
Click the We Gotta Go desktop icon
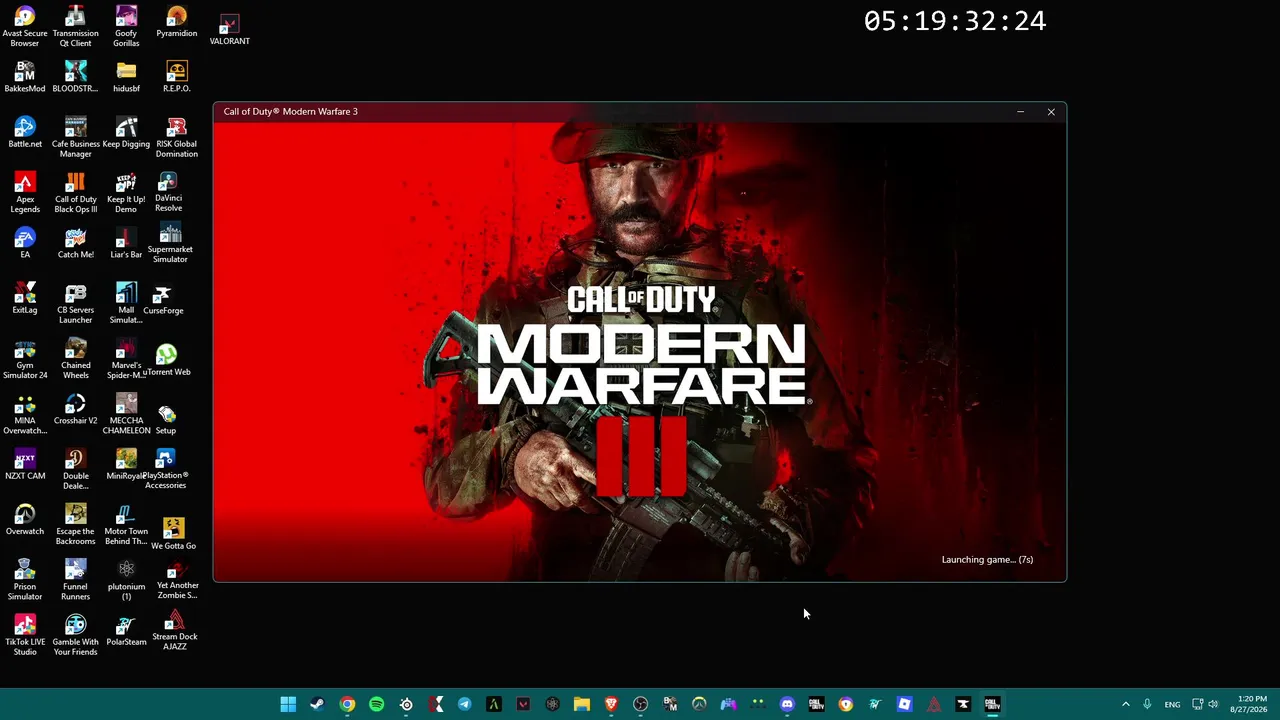click(173, 534)
